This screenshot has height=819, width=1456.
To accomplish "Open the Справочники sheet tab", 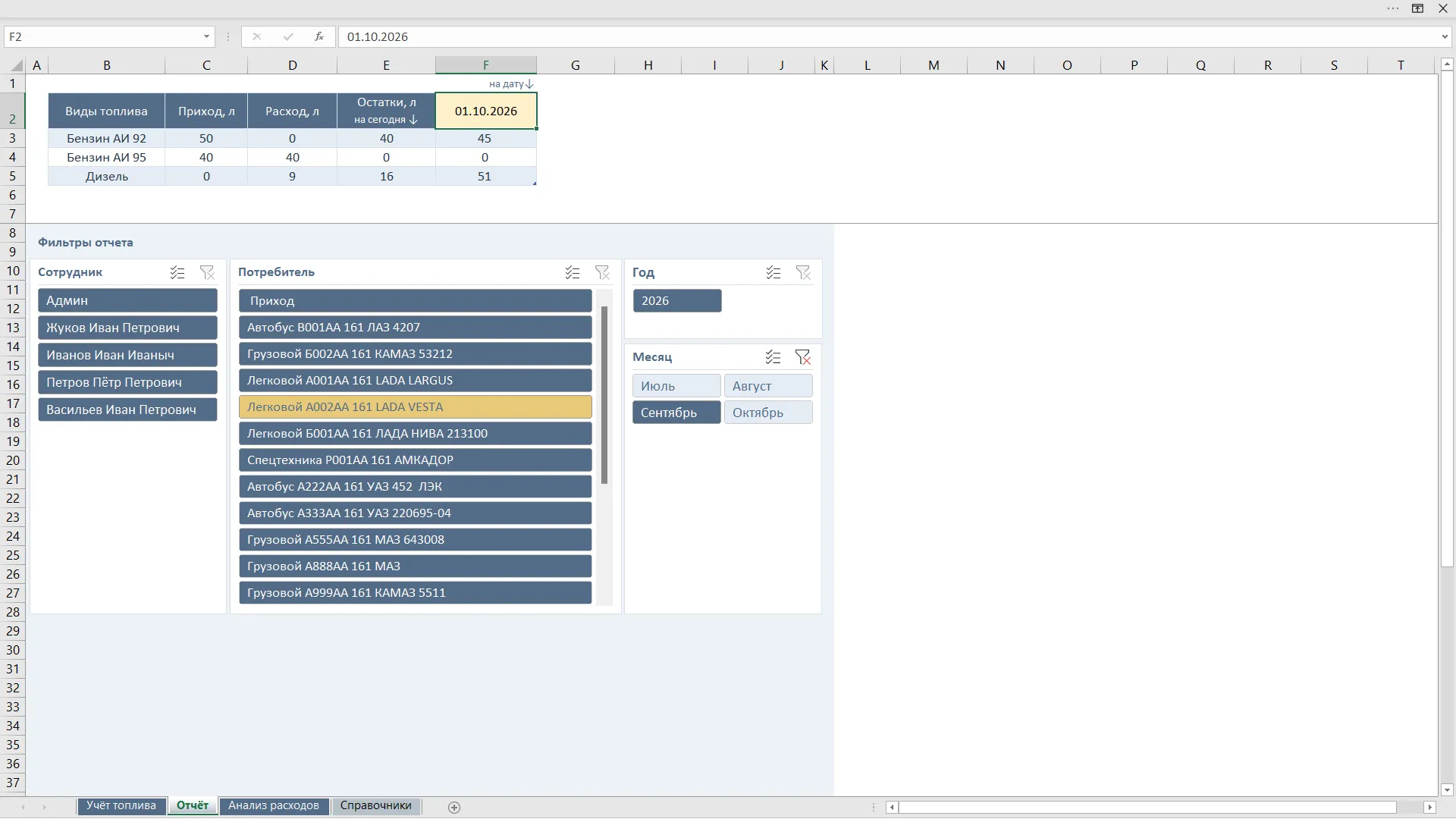I will (376, 805).
